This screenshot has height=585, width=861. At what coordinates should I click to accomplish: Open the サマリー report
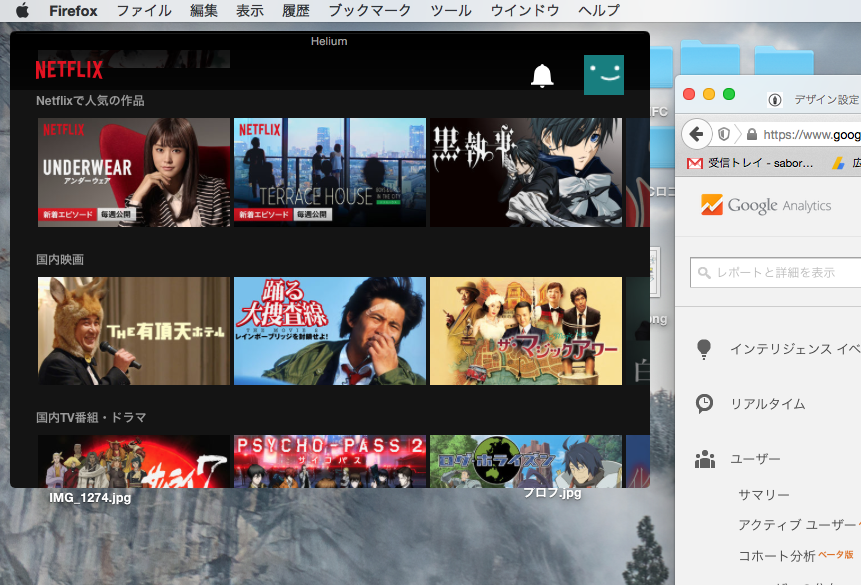tap(764, 495)
